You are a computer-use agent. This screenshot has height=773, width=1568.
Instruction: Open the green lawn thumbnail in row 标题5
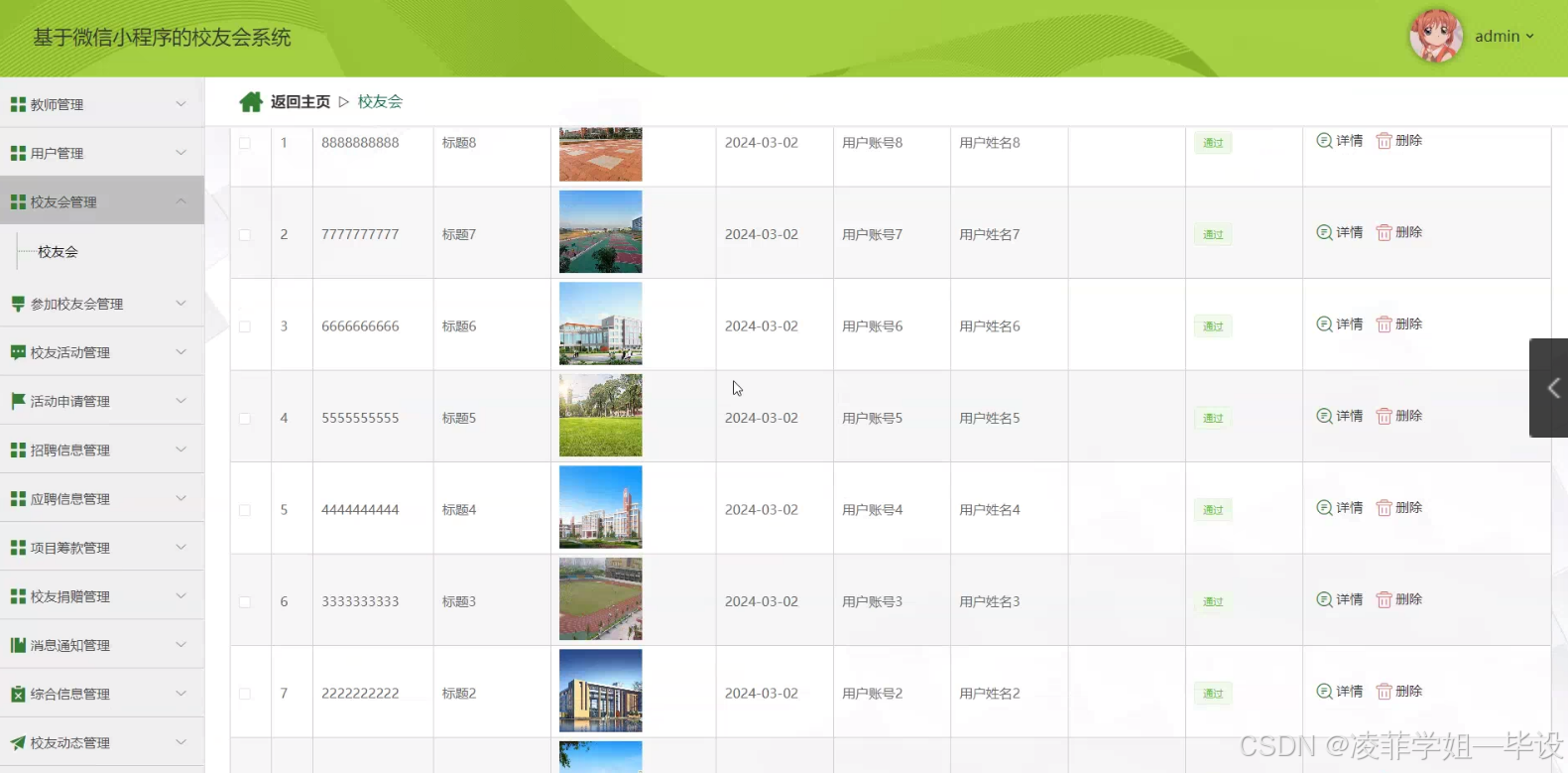[x=600, y=415]
